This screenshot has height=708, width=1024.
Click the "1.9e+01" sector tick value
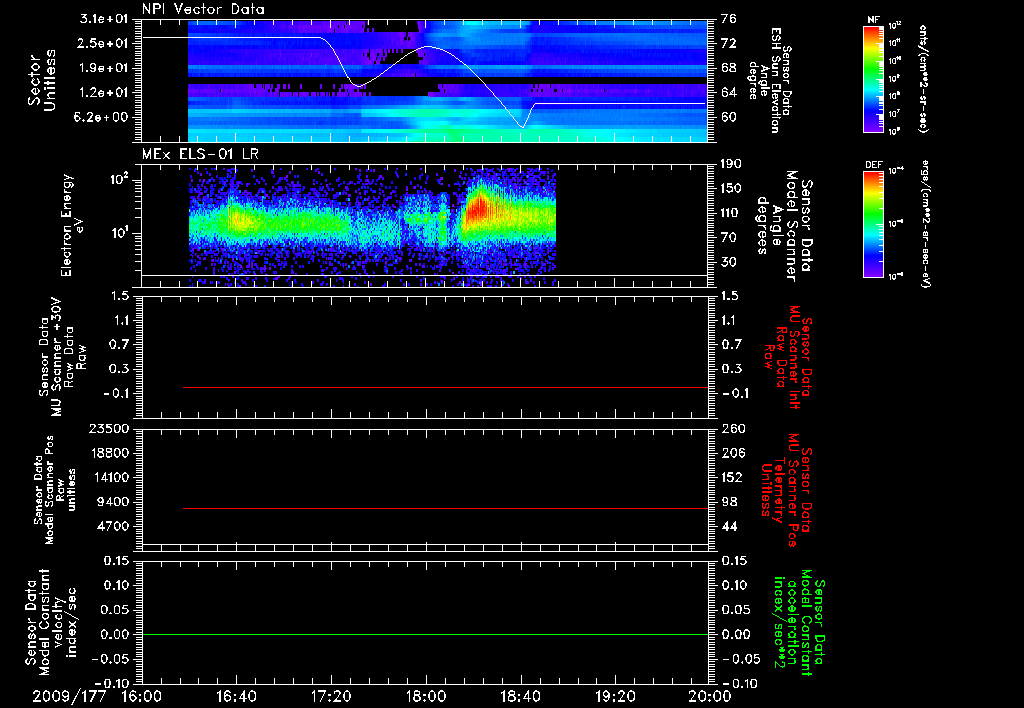[x=104, y=68]
